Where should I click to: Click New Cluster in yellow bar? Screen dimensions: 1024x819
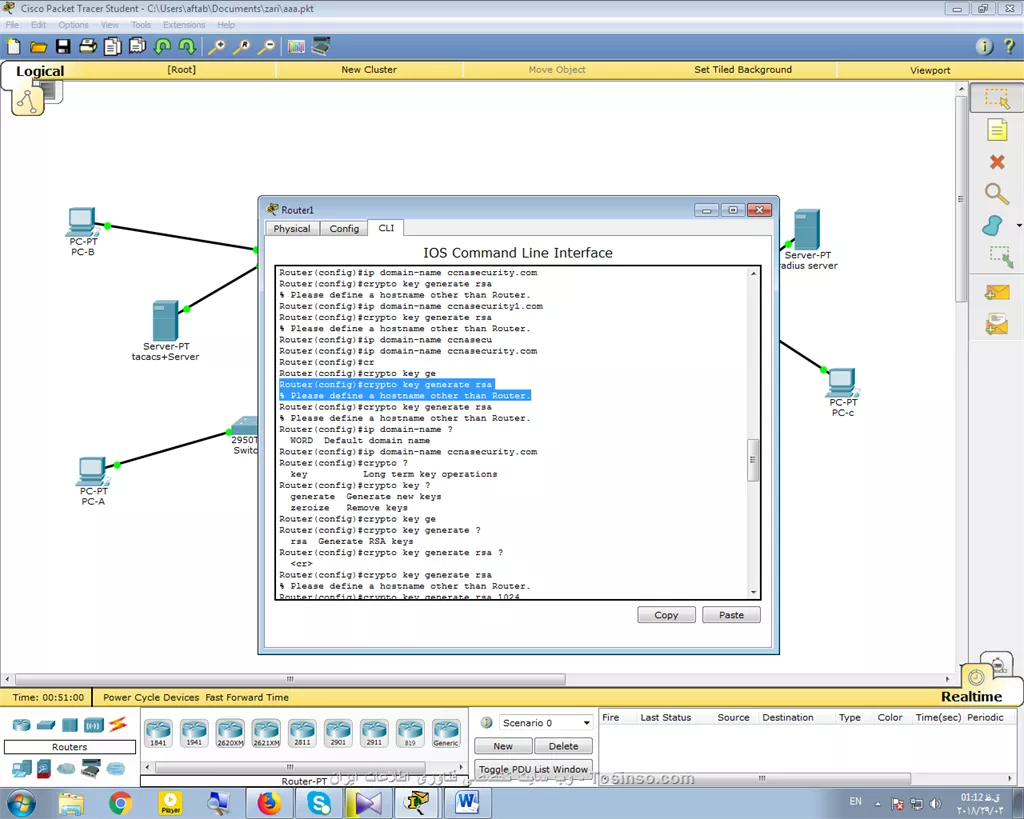click(x=369, y=69)
